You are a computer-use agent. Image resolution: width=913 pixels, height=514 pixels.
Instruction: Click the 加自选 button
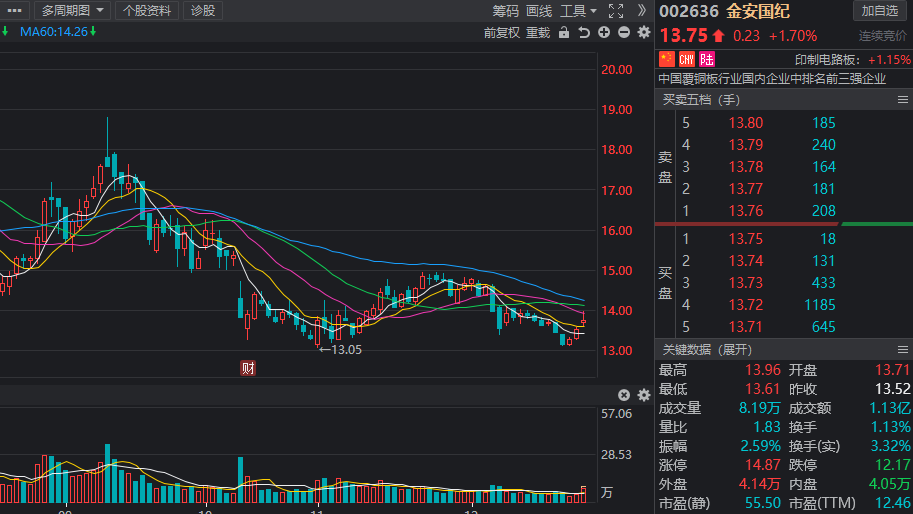tap(880, 10)
